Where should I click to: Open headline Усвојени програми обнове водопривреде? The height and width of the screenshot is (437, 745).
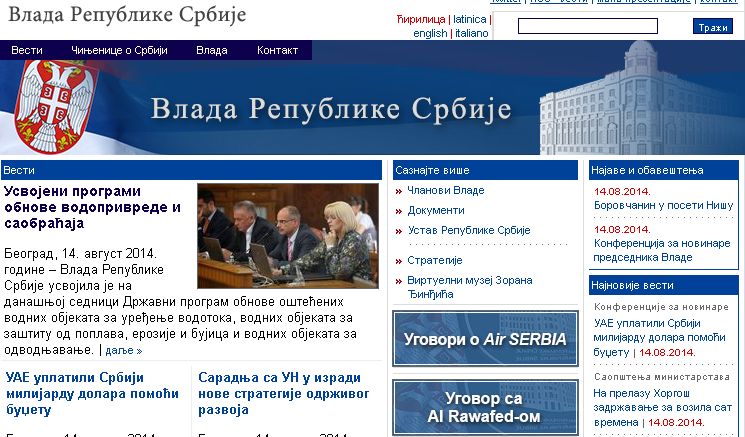click(x=93, y=207)
